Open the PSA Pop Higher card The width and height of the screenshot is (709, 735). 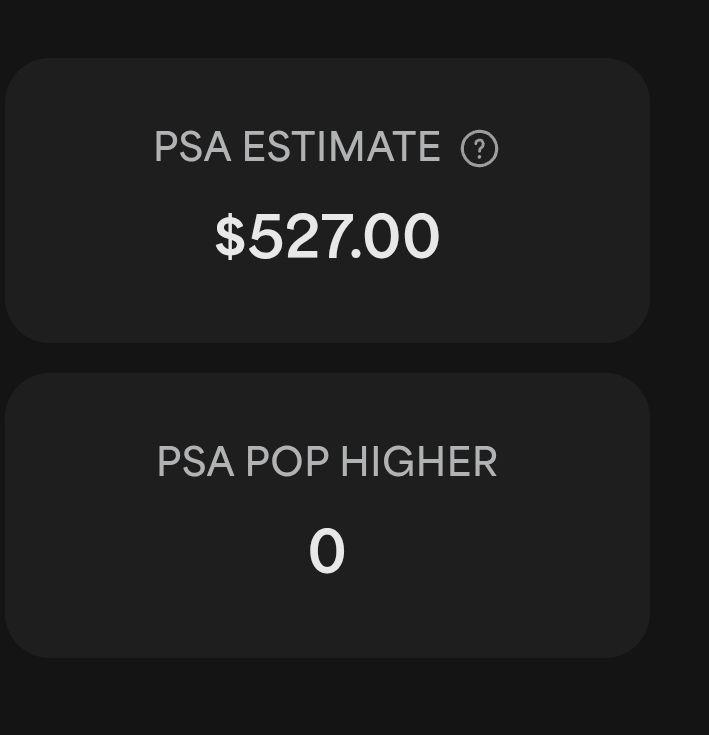coord(327,516)
